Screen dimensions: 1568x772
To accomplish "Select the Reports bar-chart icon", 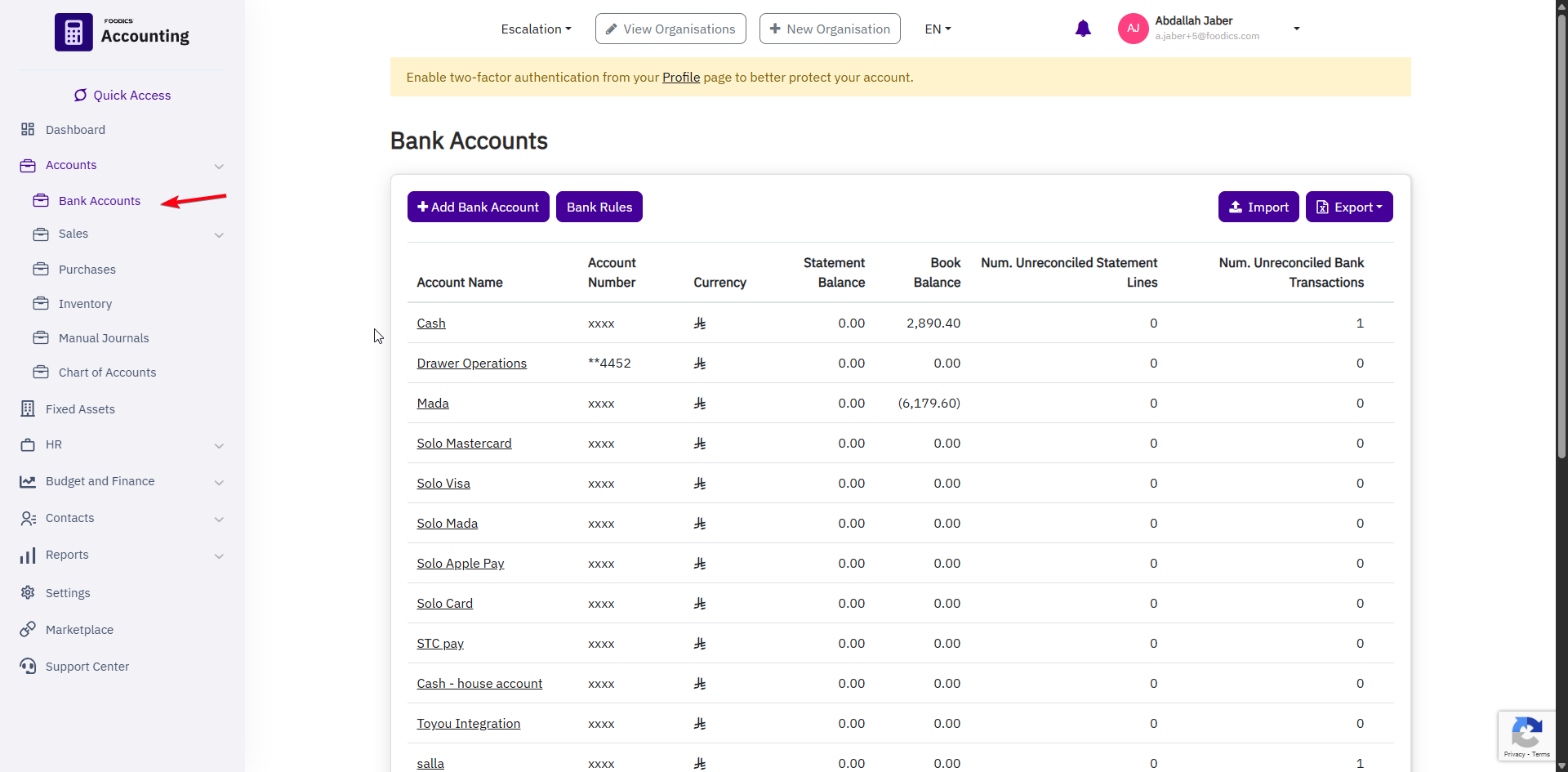I will (x=28, y=555).
